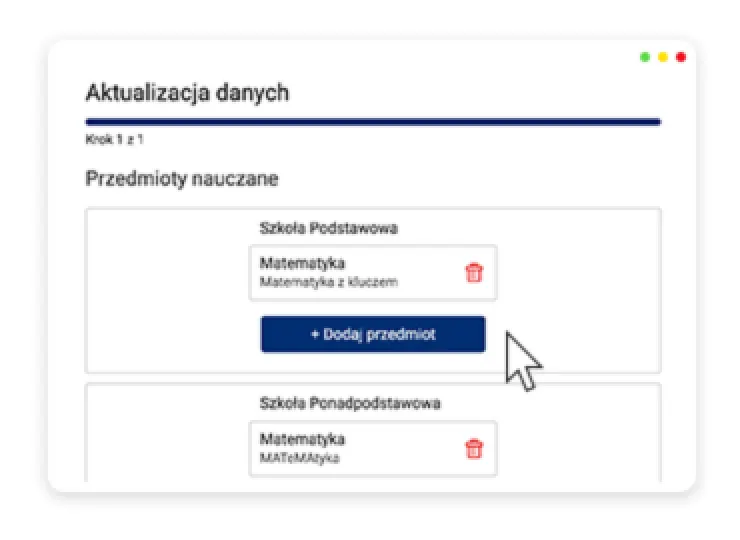Click the Szkoła Podstawowa section heading
Viewport: 740px width, 540px height.
[328, 228]
